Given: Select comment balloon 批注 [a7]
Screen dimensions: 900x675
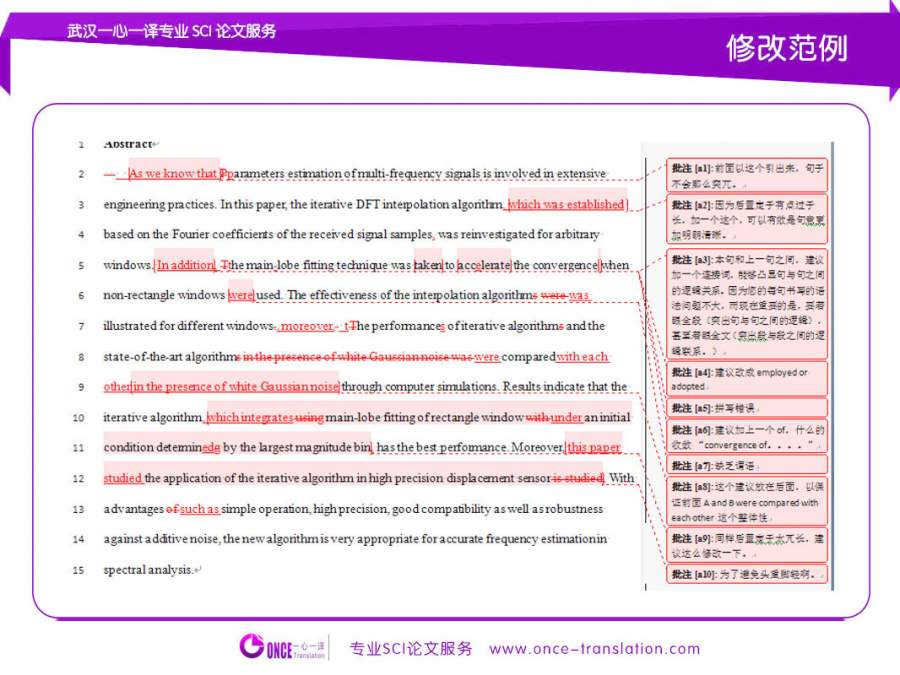Looking at the screenshot, I should (x=747, y=465).
